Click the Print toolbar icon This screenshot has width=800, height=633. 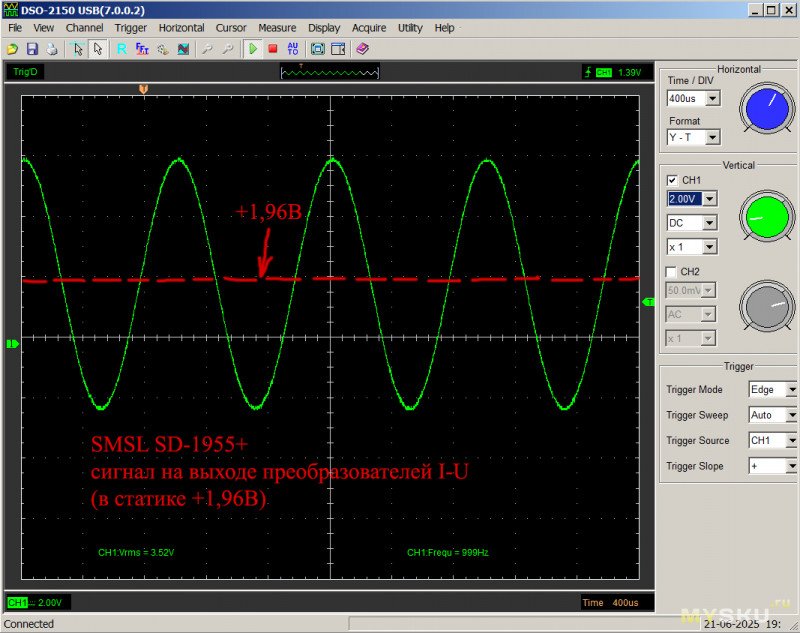click(51, 48)
